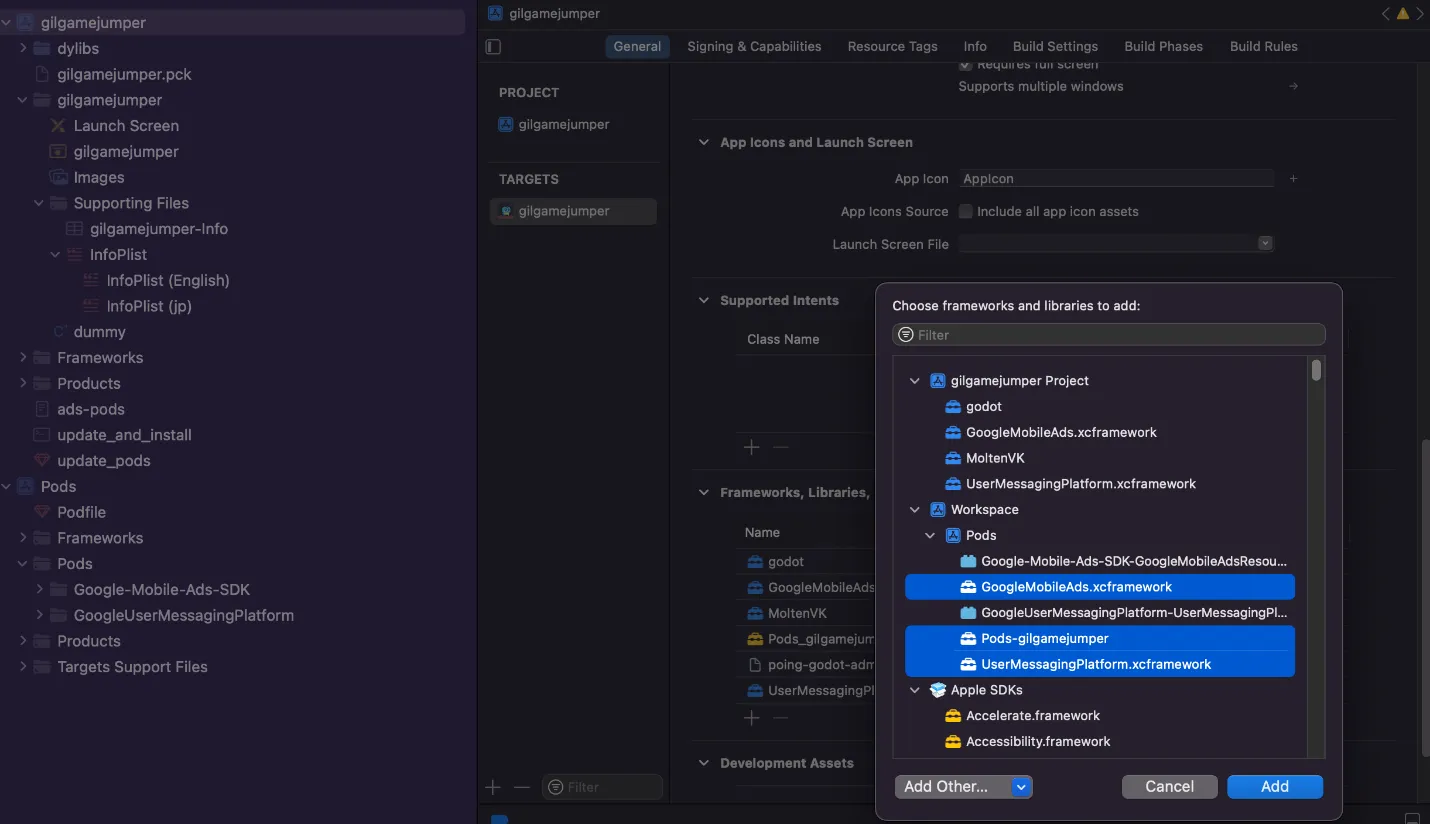Toggle the Requires full screen checkbox
This screenshot has height=824, width=1430.
(966, 65)
